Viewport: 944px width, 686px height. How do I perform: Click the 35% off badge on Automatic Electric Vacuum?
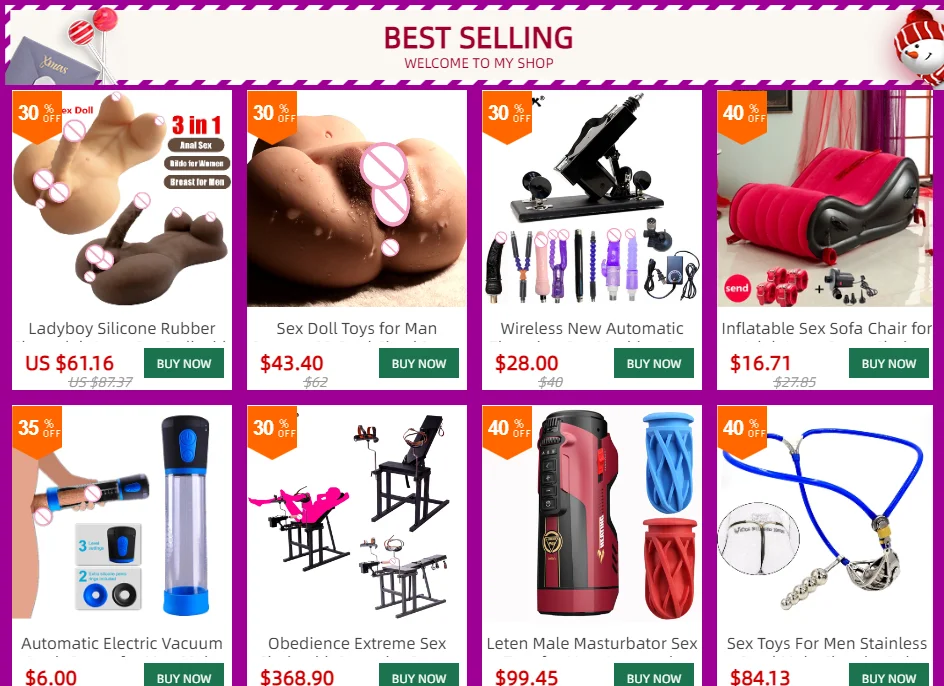tap(37, 431)
